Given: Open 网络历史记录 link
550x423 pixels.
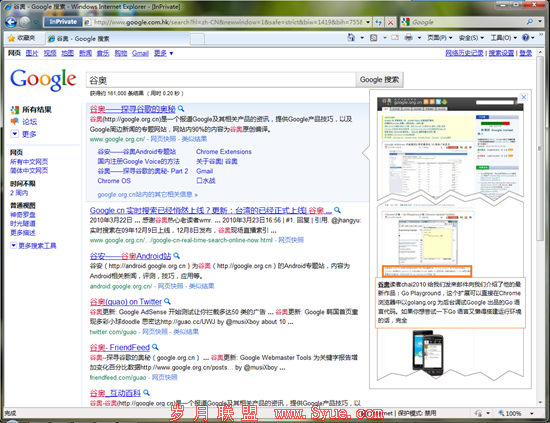Looking at the screenshot, I should pyautogui.click(x=464, y=53).
